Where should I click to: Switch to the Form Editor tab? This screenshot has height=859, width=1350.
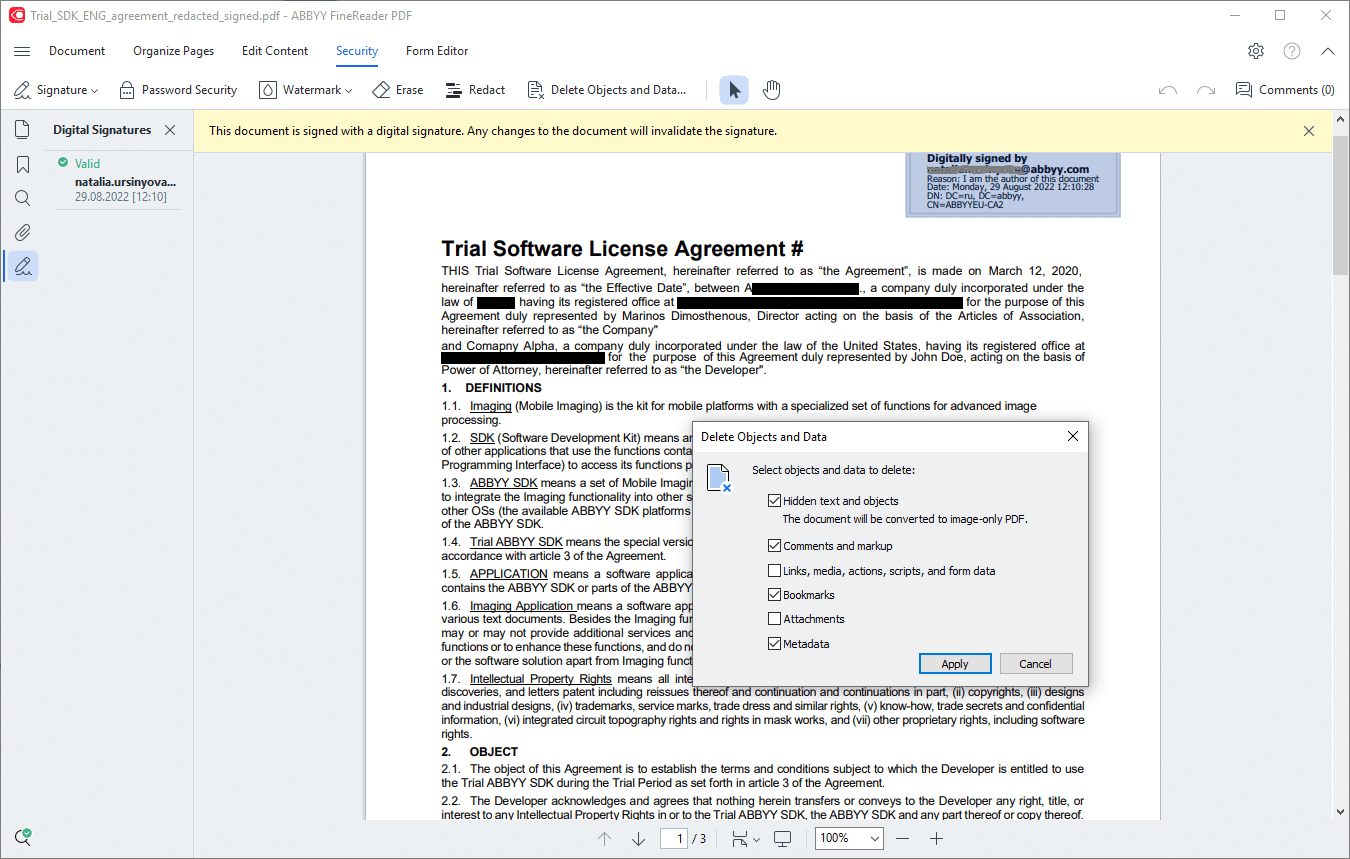(437, 51)
